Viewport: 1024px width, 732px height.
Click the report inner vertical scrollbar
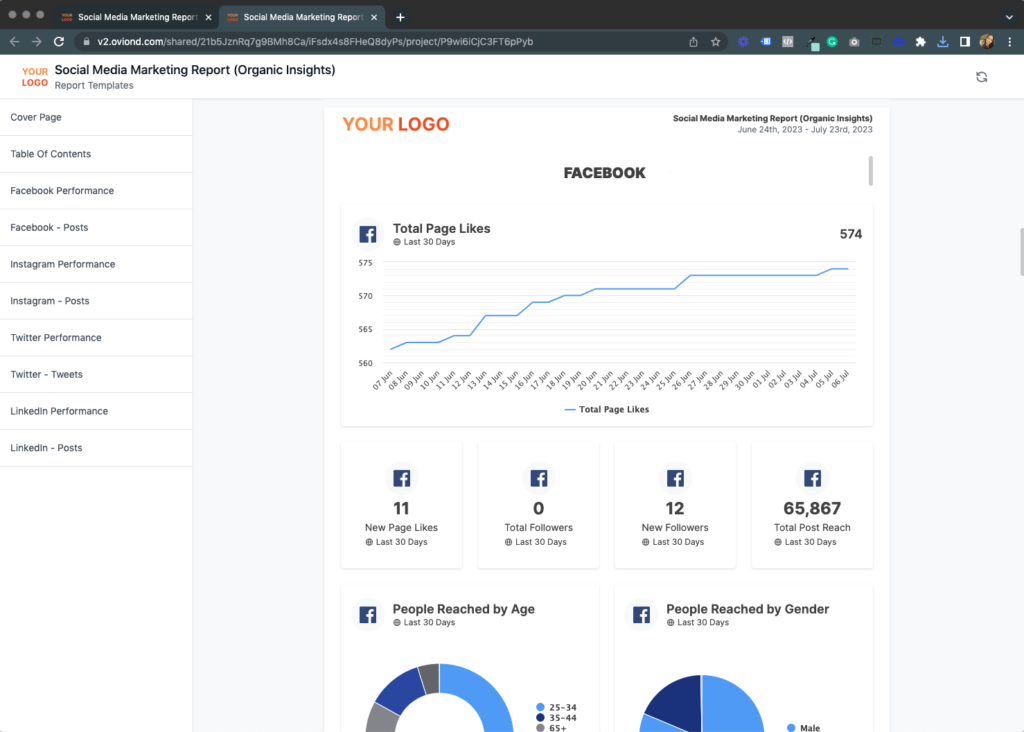(871, 170)
